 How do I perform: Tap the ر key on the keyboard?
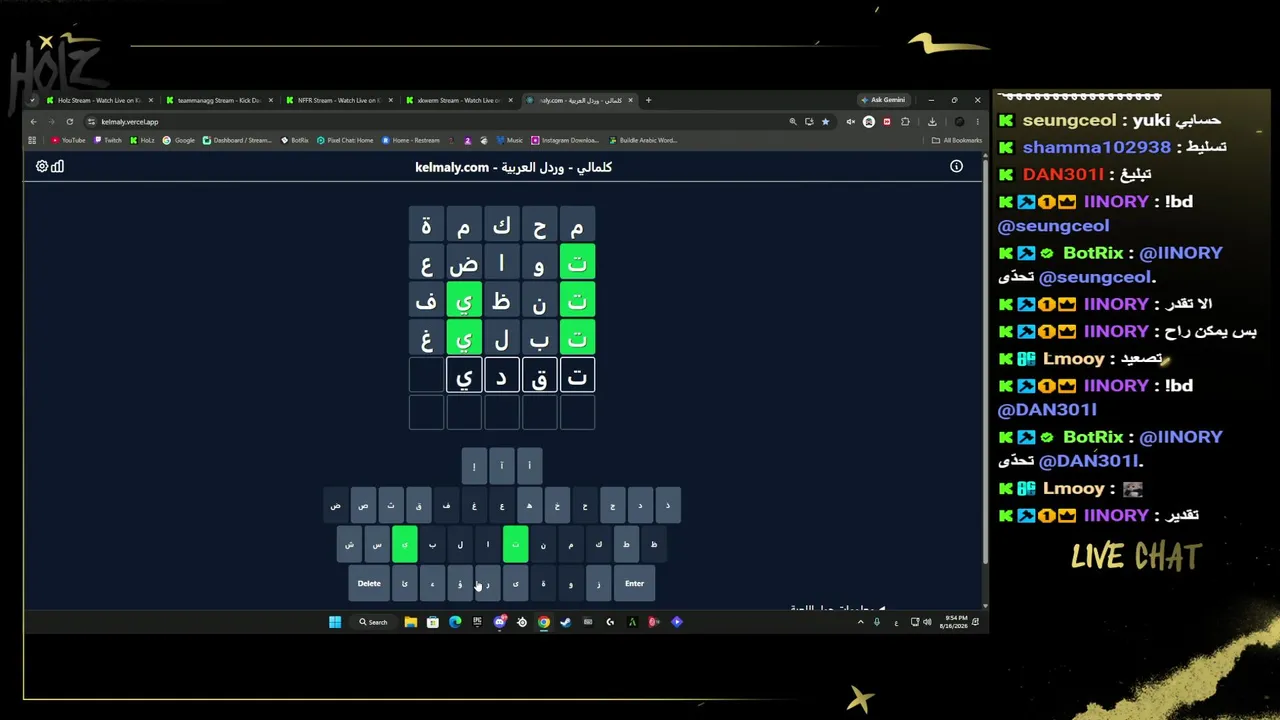pyautogui.click(x=487, y=584)
